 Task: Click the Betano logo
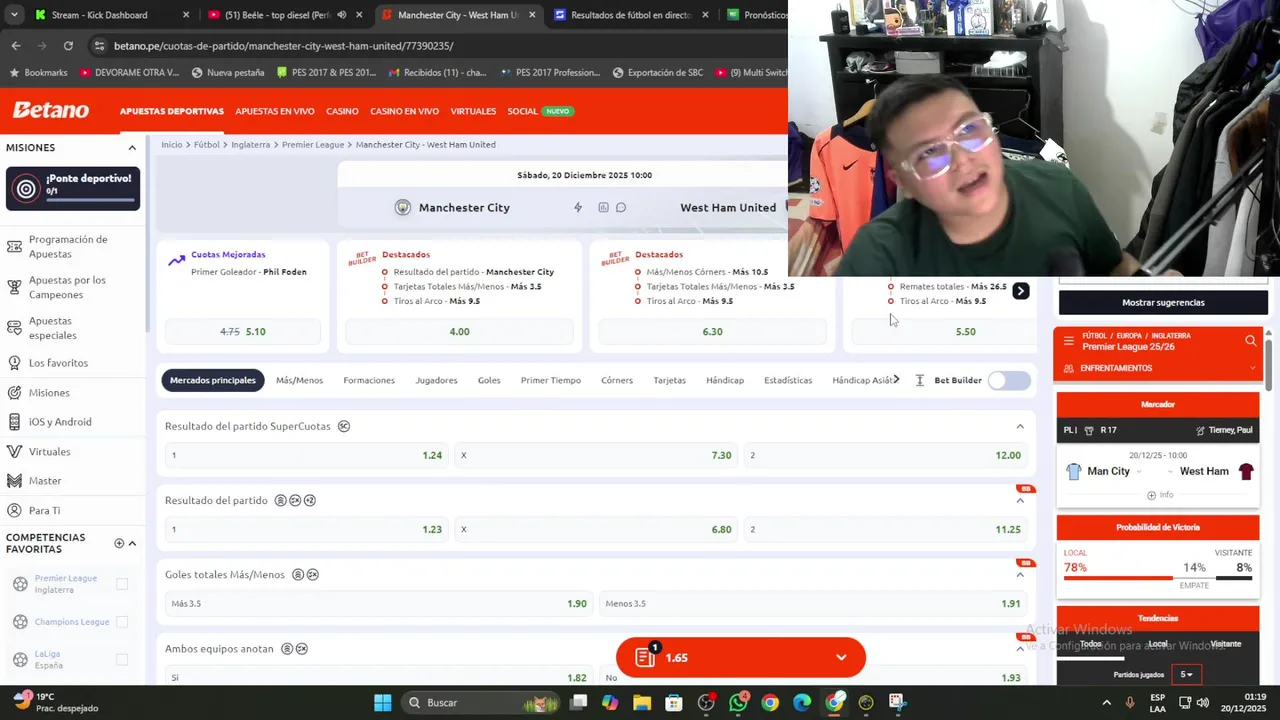point(51,110)
